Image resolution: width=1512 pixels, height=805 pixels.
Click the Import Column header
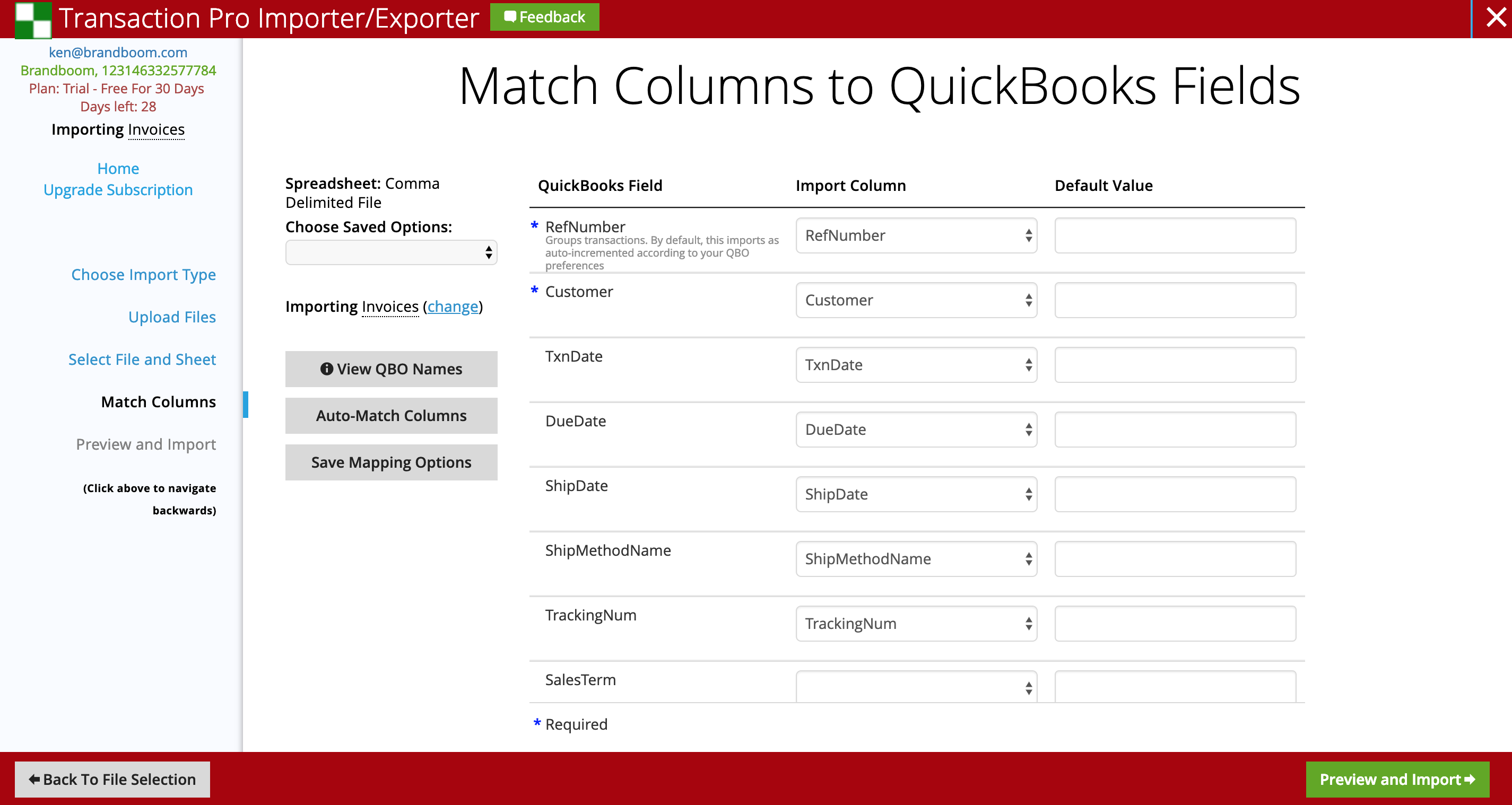(x=850, y=186)
